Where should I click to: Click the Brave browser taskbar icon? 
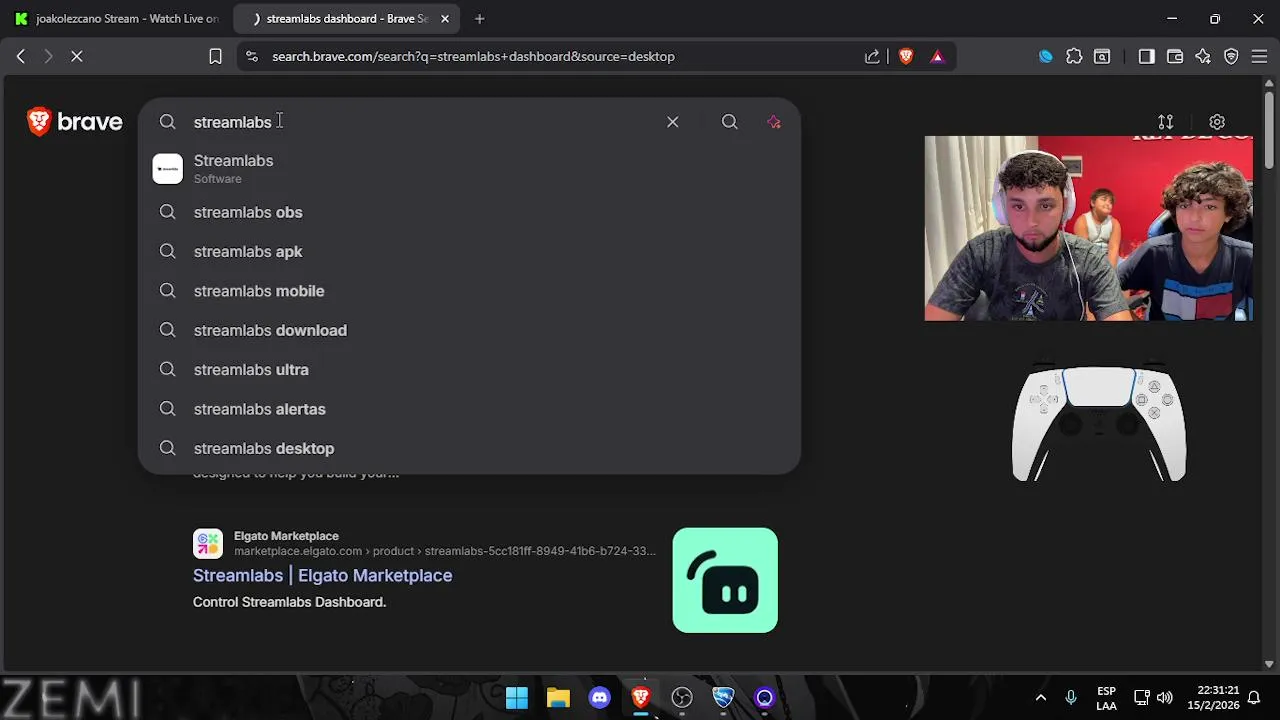click(641, 698)
